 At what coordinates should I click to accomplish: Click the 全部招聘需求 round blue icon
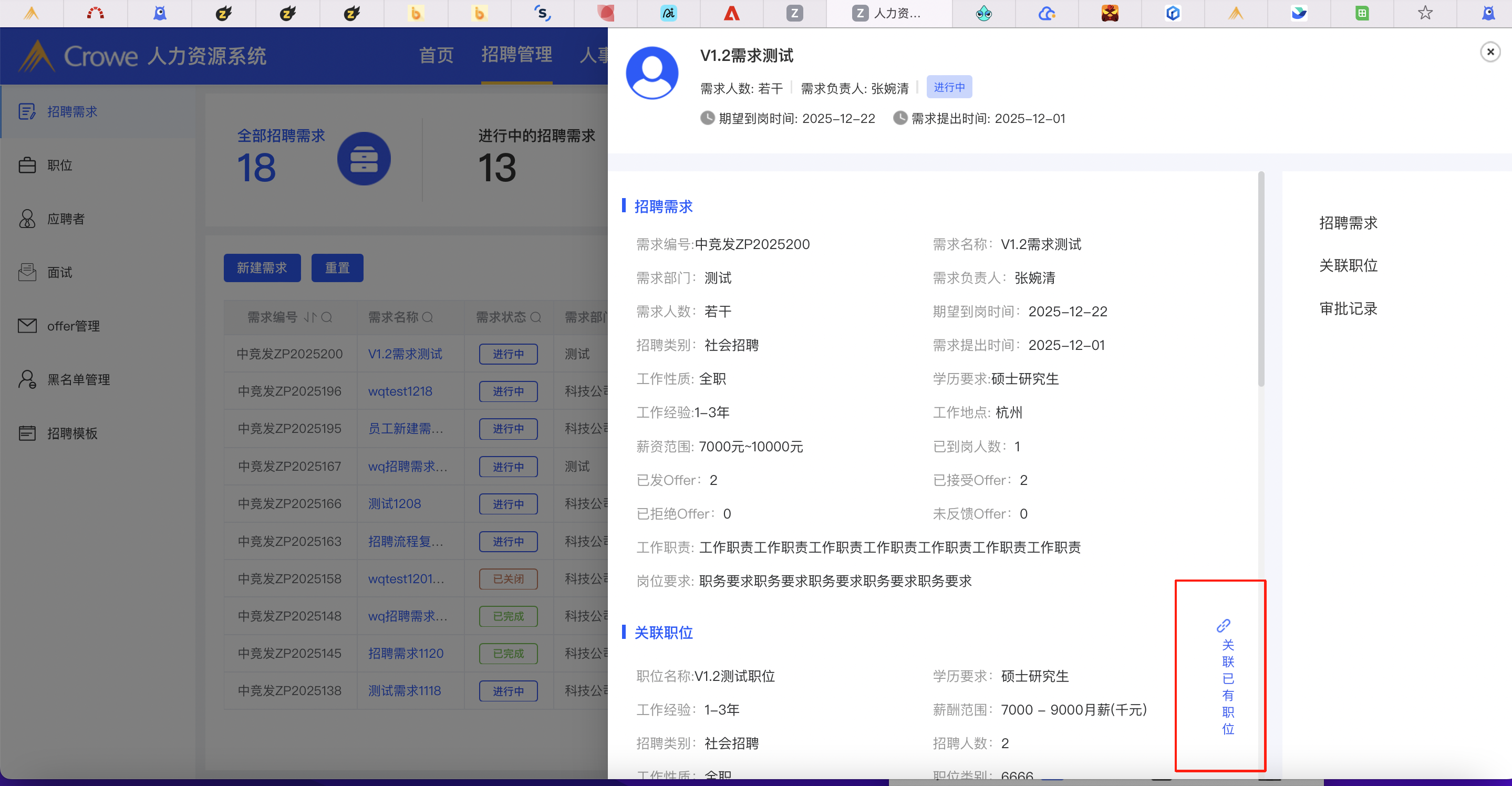coord(364,159)
